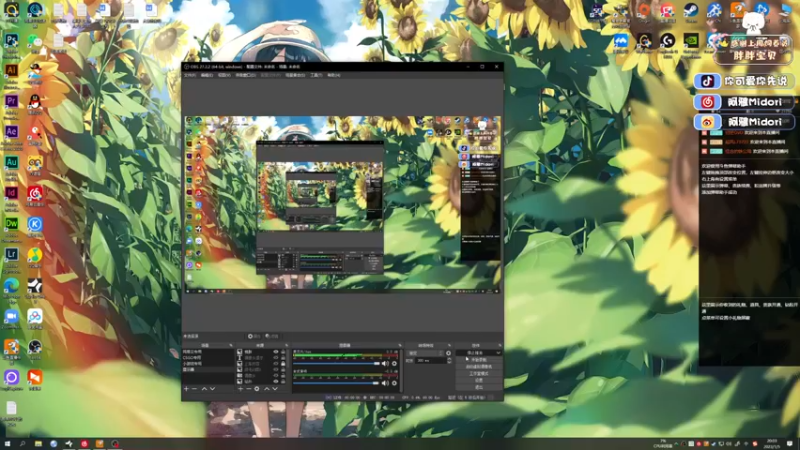The height and width of the screenshot is (450, 800).
Task: Click the 启动虚拟摄像机 virtual camera button
Action: click(479, 366)
